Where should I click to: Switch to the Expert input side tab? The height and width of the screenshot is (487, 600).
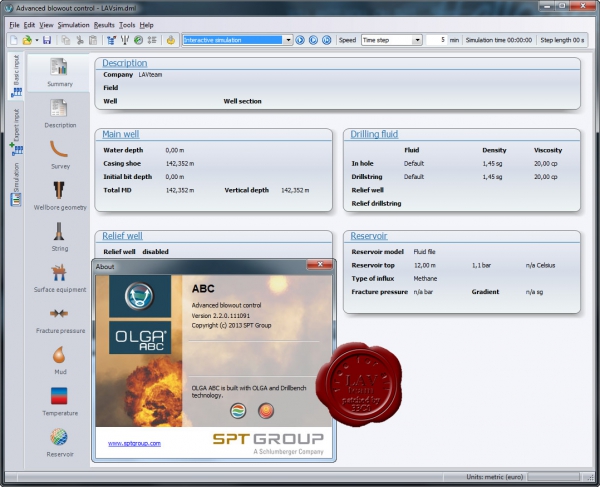point(16,132)
